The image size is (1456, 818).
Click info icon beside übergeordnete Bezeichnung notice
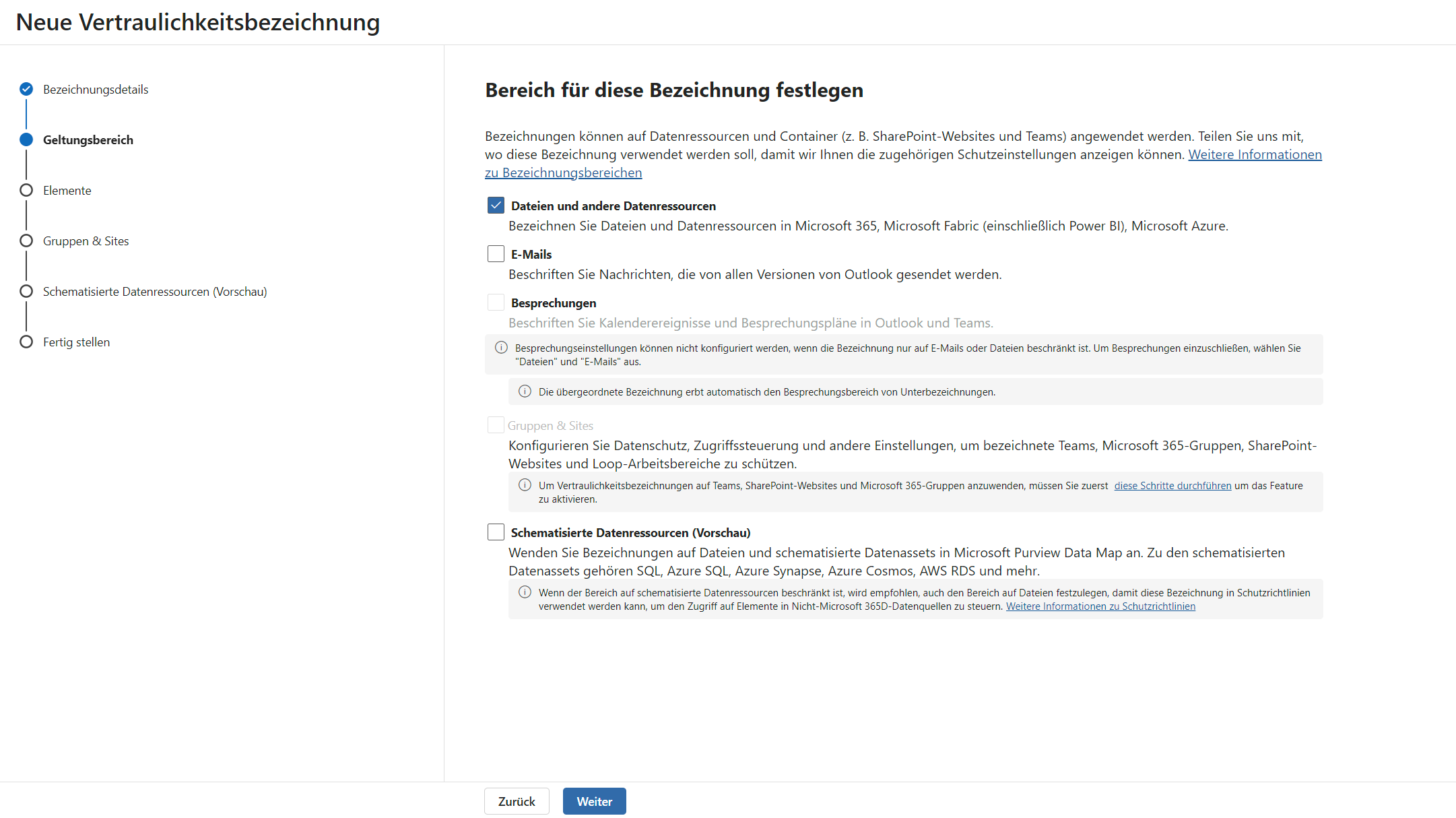525,391
